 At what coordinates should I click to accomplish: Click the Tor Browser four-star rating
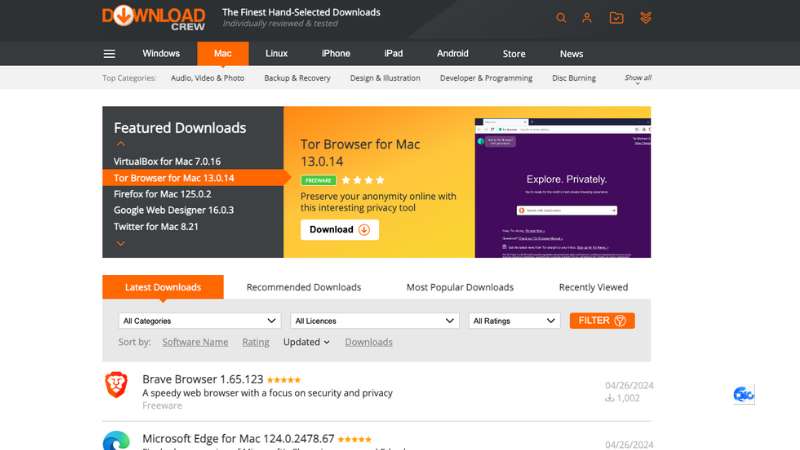363,180
